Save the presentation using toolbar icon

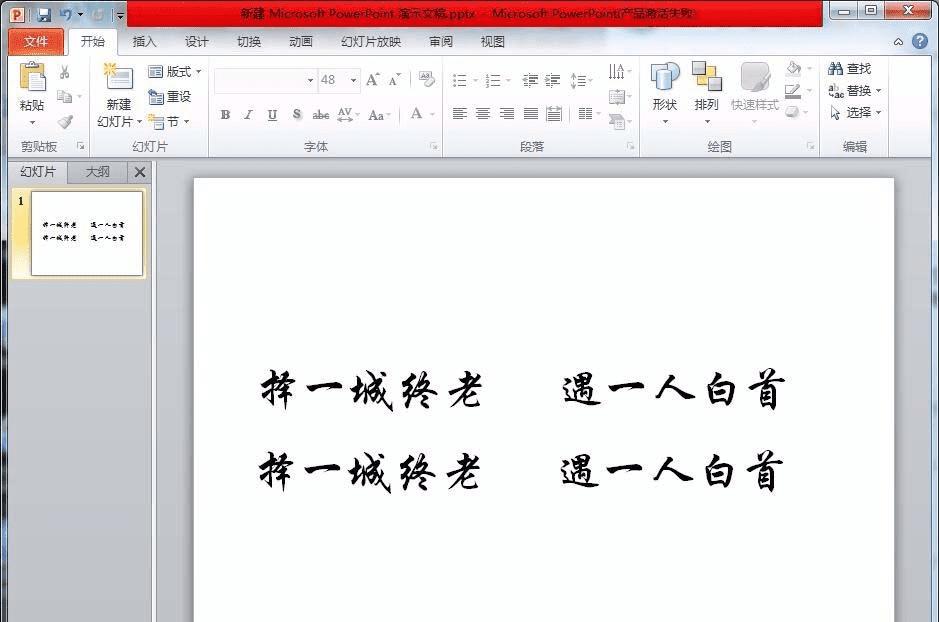pyautogui.click(x=44, y=14)
